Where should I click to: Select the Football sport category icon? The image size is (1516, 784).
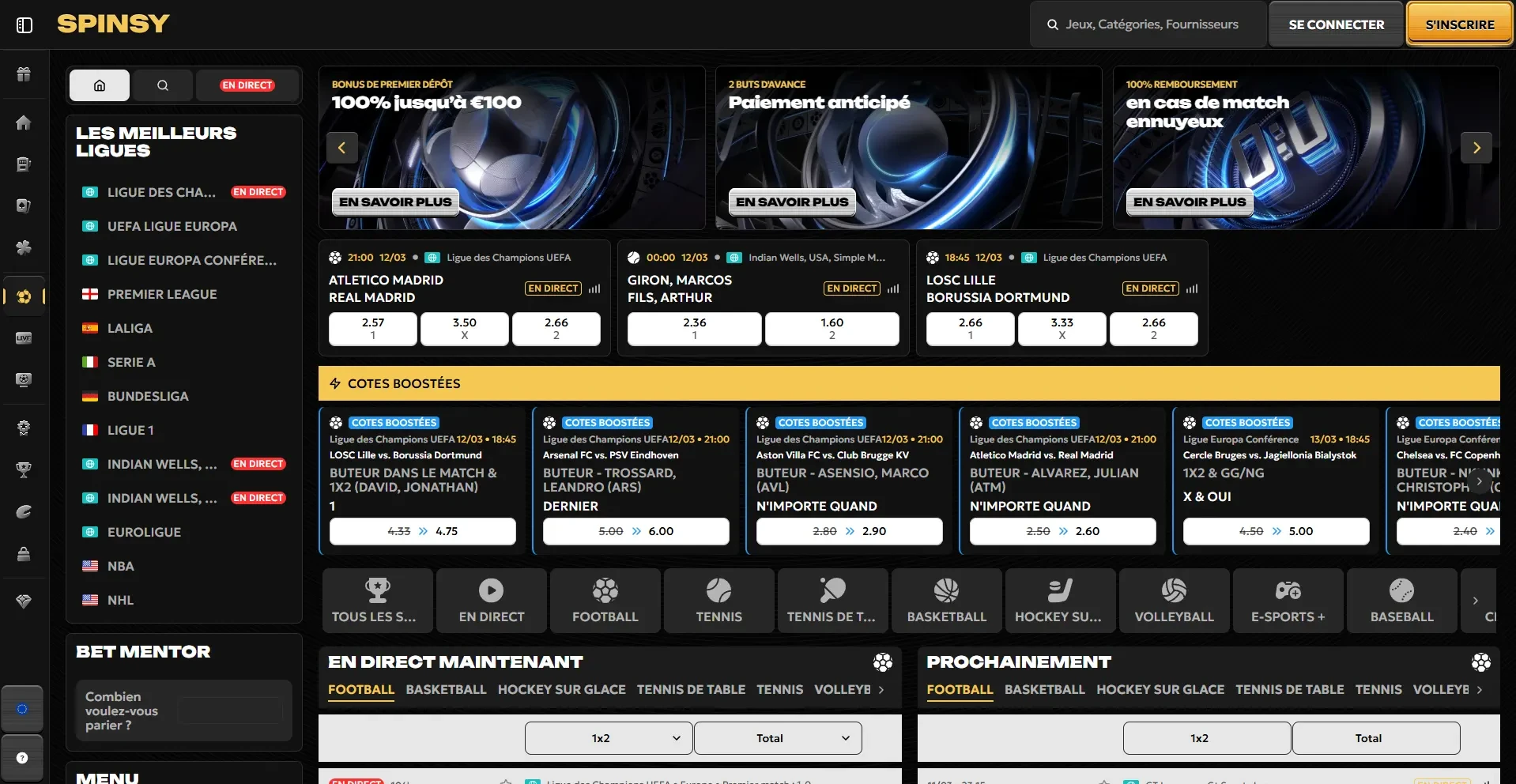(605, 601)
